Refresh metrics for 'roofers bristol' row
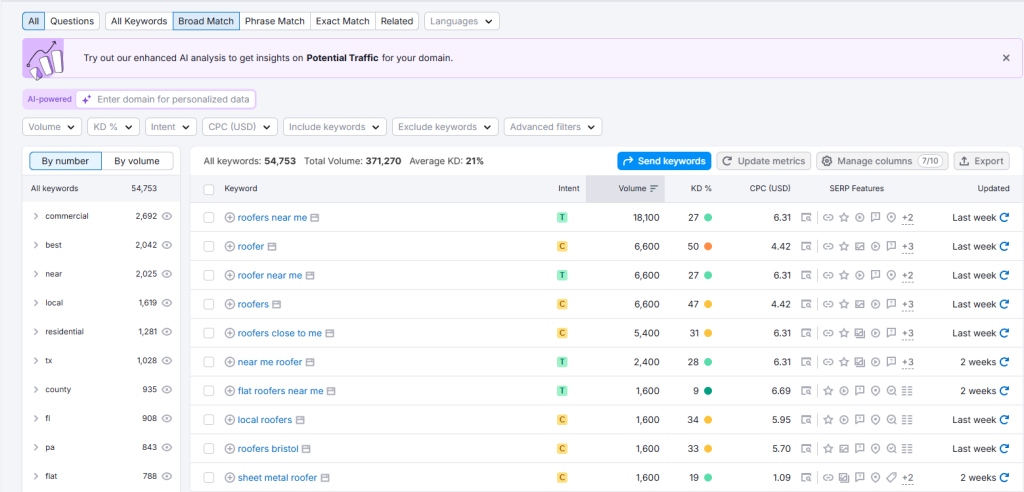 coord(1004,449)
